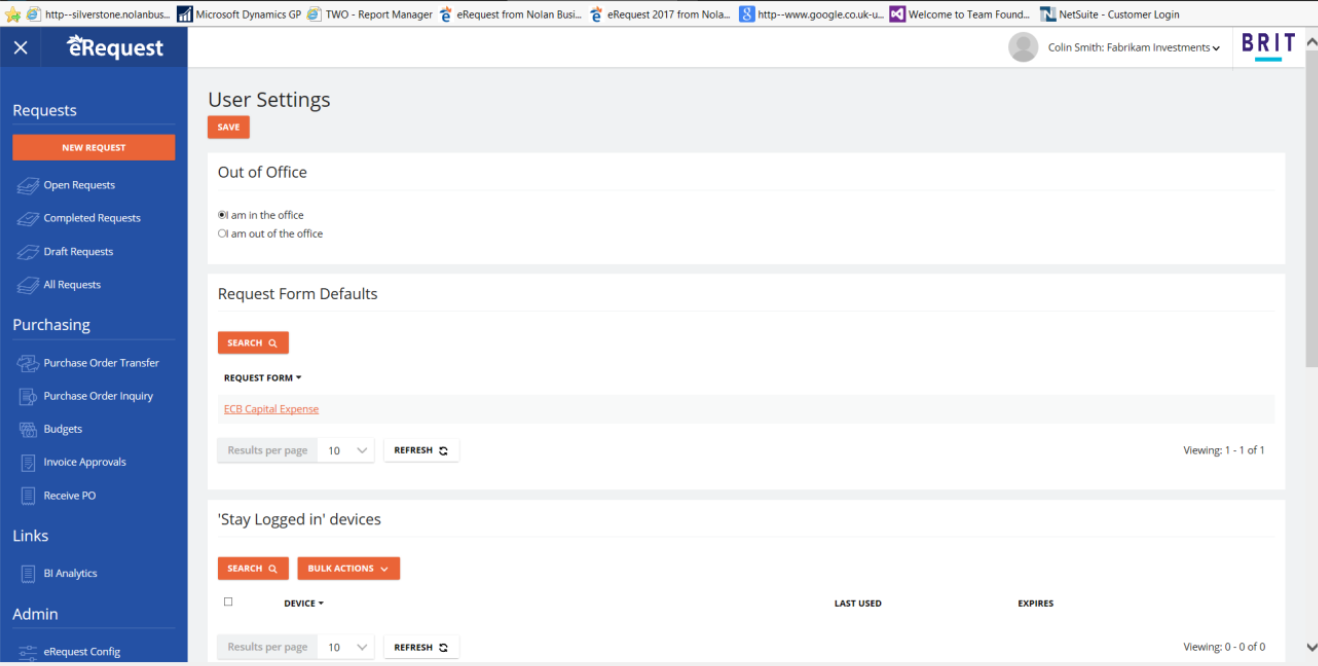This screenshot has height=666, width=1318.
Task: Click the BI Analytics icon
Action: [27, 574]
